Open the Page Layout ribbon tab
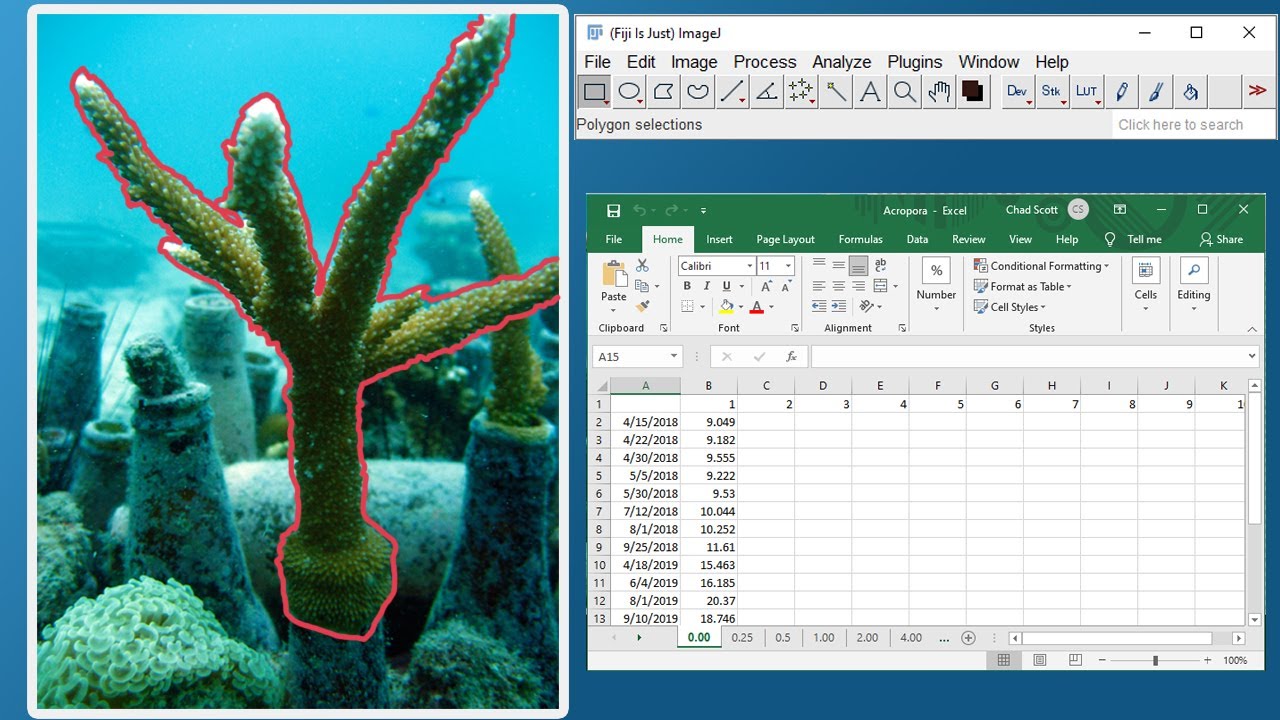 pos(785,240)
